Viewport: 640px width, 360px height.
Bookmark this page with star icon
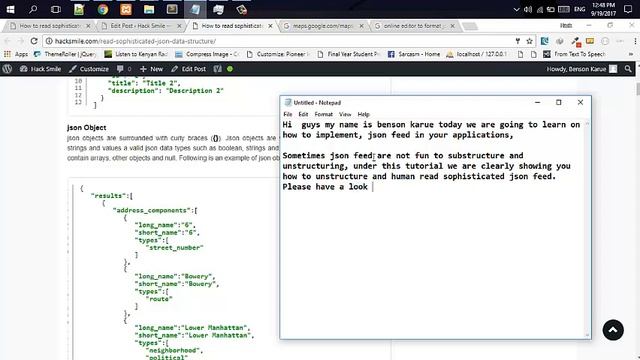tap(529, 41)
